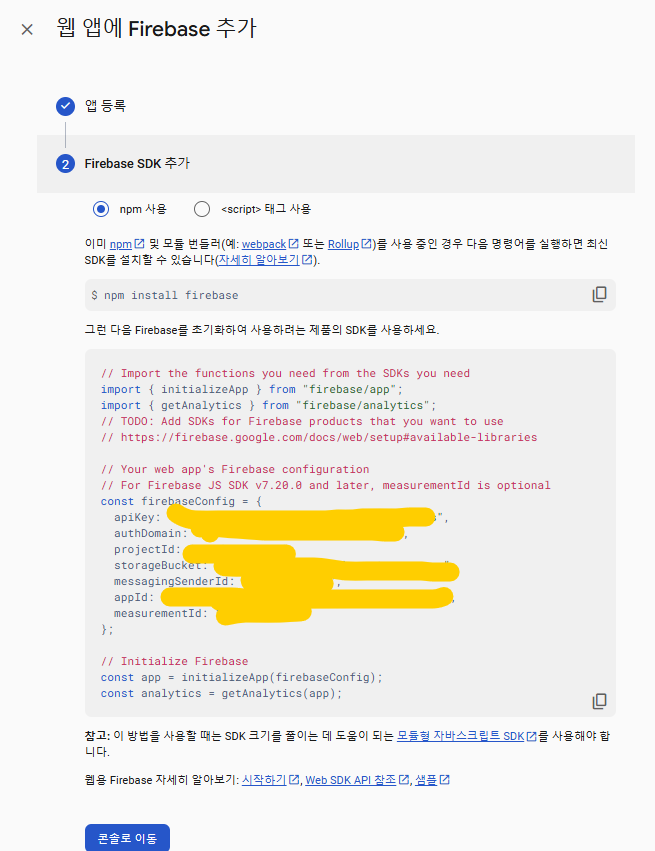Image resolution: width=655 pixels, height=851 pixels.
Task: Click the step 2 circle for Firebase SDK 추가
Action: (x=66, y=164)
